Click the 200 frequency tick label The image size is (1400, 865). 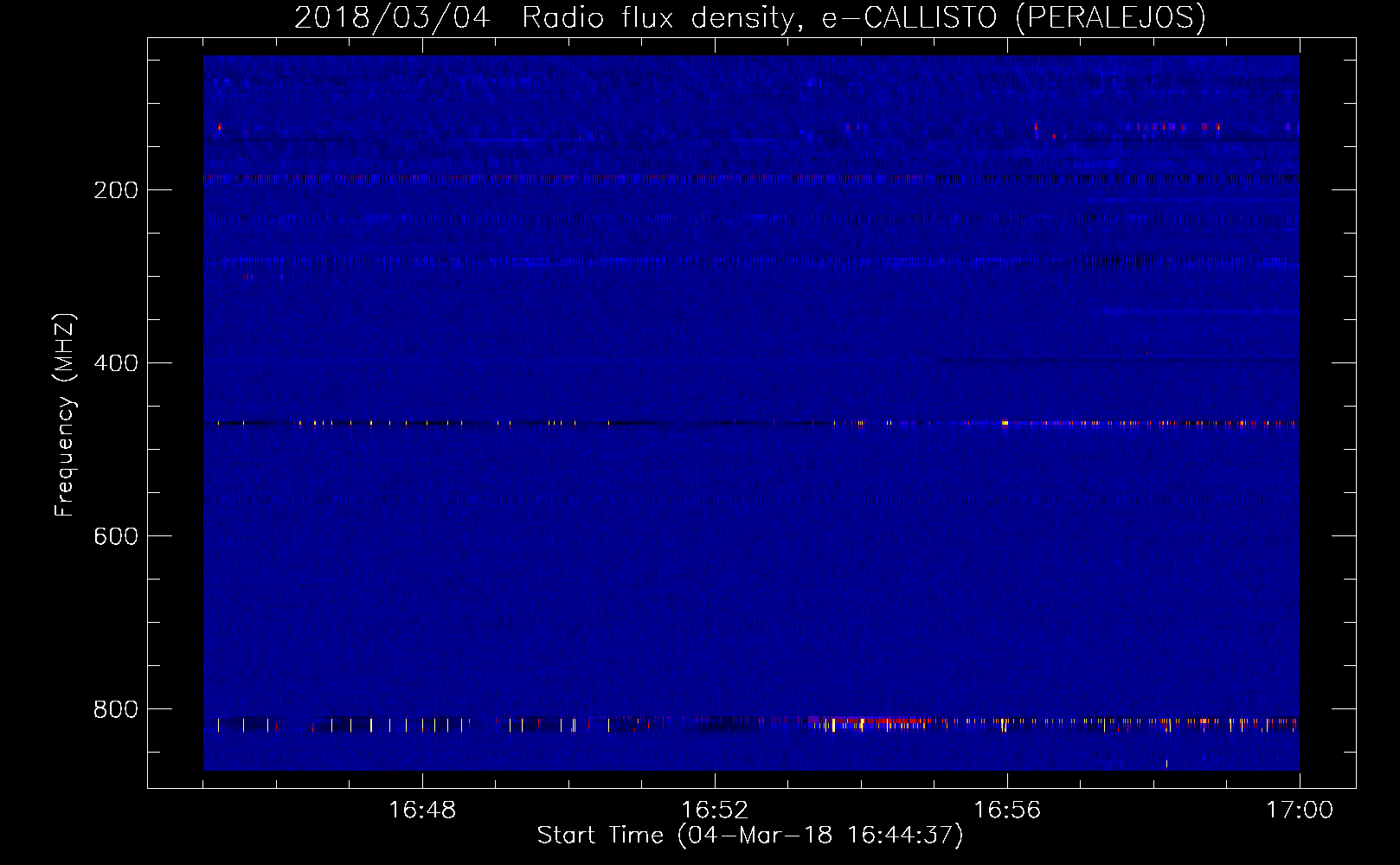(116, 190)
